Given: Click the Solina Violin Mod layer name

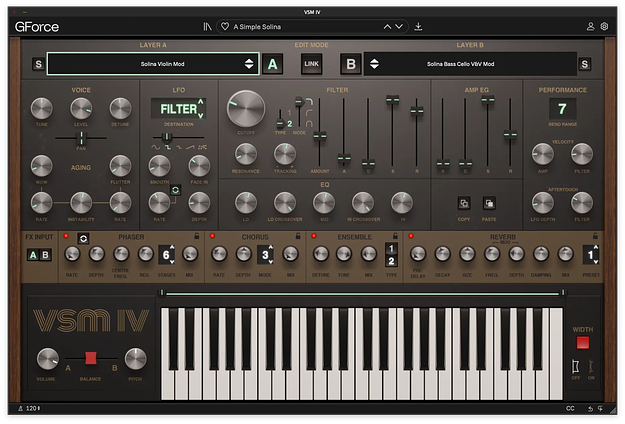Looking at the screenshot, I should [x=162, y=64].
